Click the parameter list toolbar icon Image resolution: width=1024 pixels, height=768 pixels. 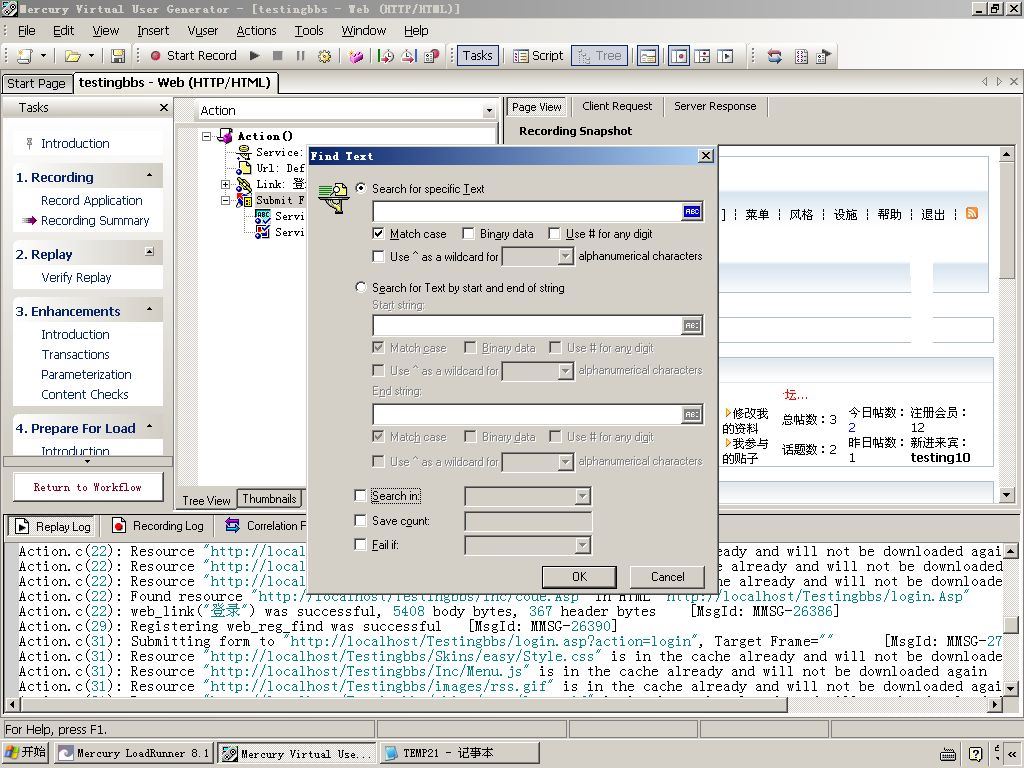coord(801,56)
